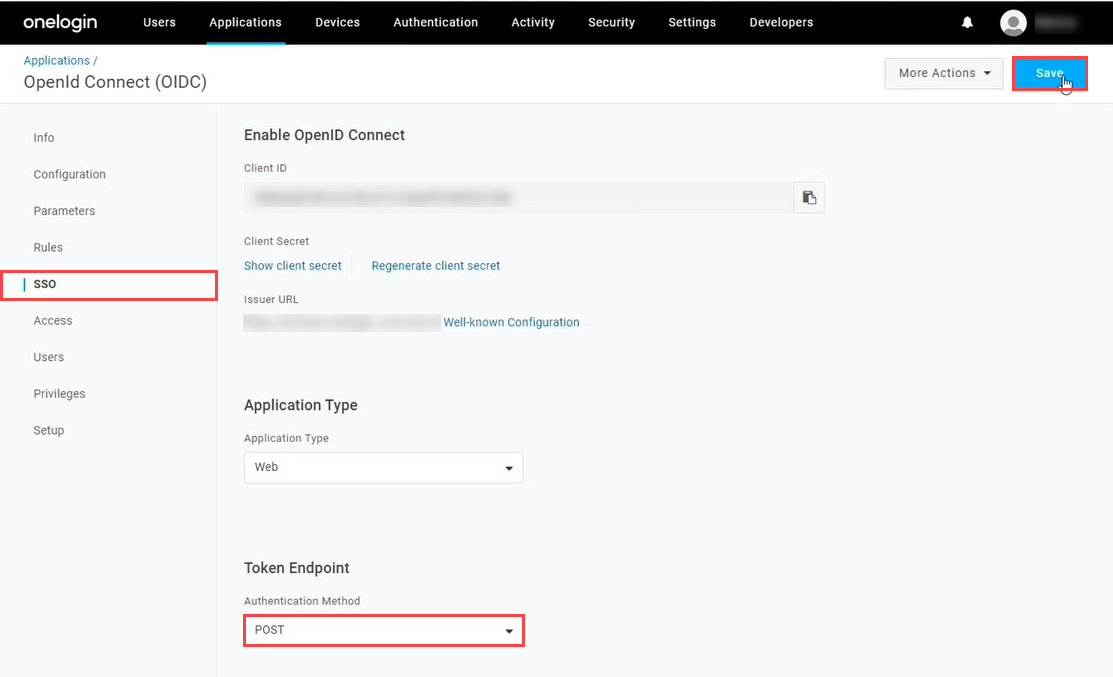Open Well-known Configuration link
1113x677 pixels.
pos(511,322)
